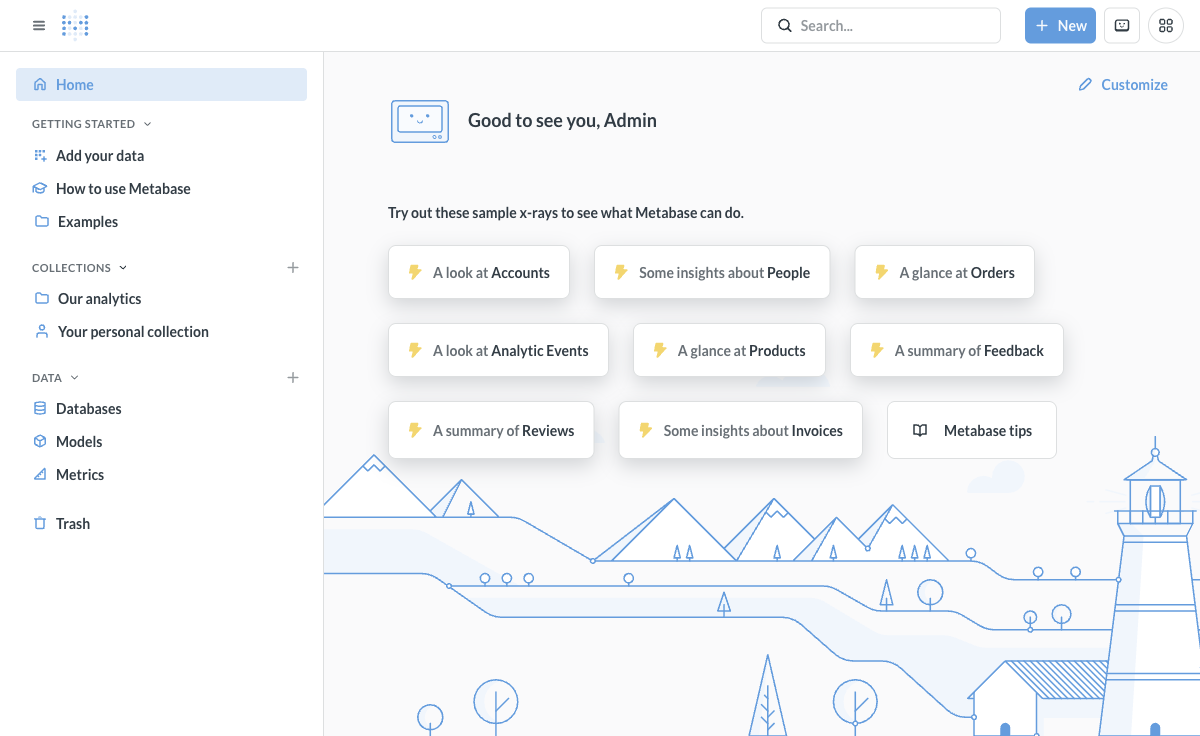Open How to use Metabase
Viewport: 1200px width, 736px height.
(x=161, y=189)
